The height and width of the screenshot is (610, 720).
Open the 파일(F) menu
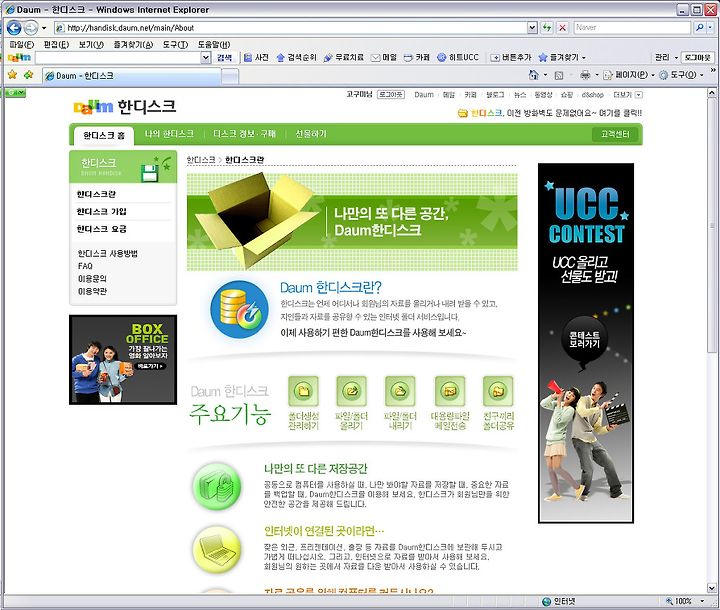pos(22,45)
